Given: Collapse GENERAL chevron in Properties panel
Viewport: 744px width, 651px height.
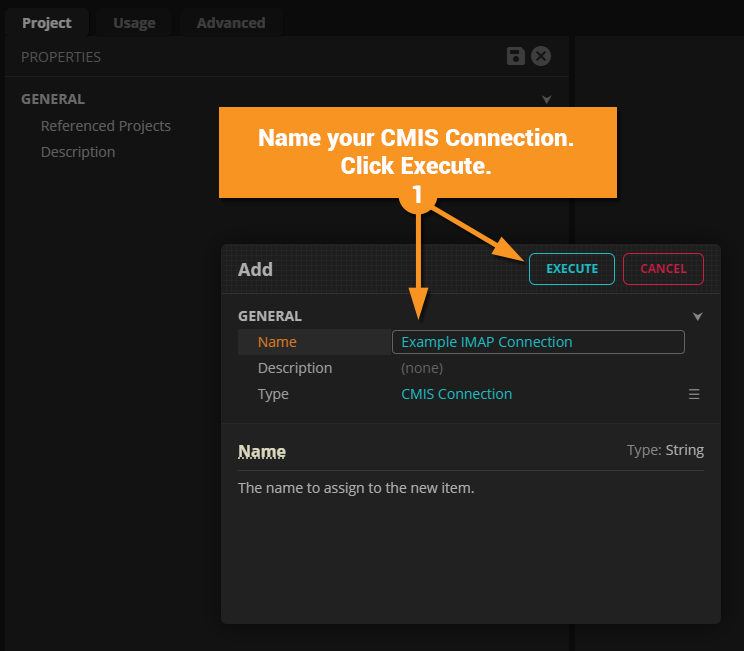Looking at the screenshot, I should pyautogui.click(x=547, y=99).
